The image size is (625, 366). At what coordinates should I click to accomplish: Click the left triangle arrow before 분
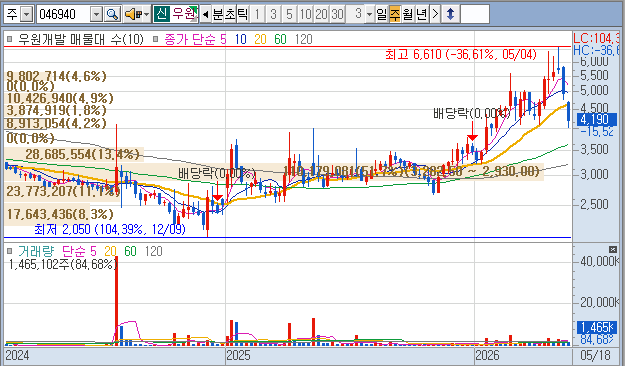pyautogui.click(x=205, y=15)
